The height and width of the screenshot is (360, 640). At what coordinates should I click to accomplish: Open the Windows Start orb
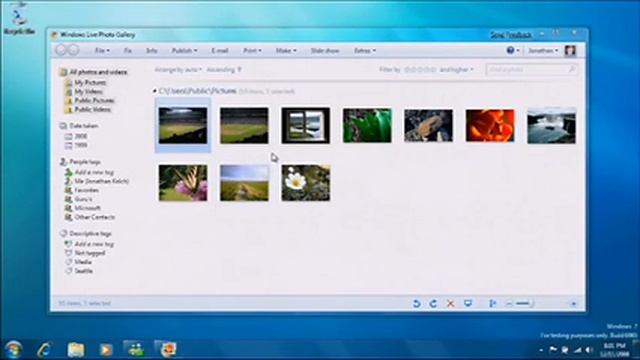(x=13, y=349)
